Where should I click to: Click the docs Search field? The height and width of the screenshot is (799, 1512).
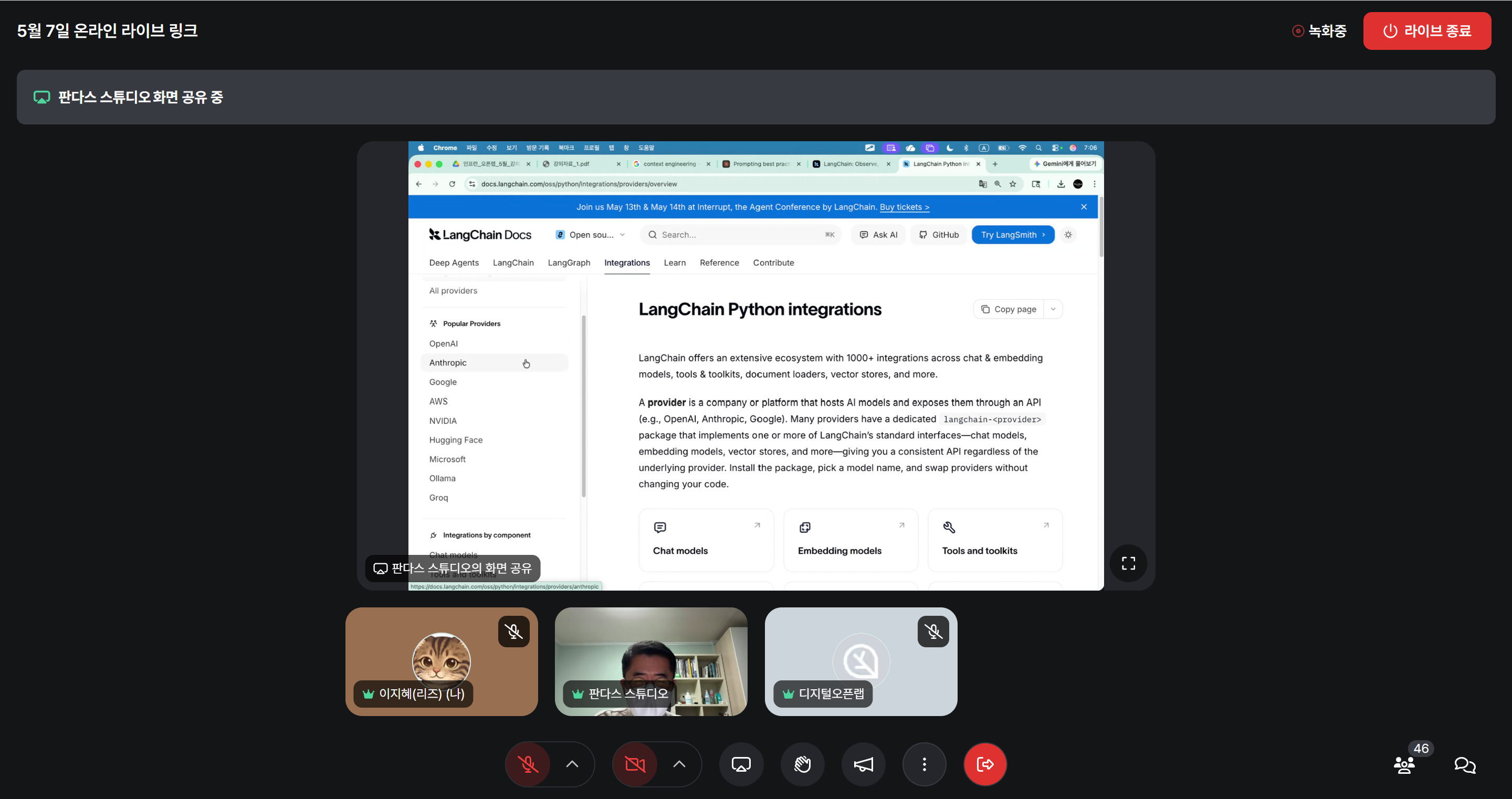point(741,235)
